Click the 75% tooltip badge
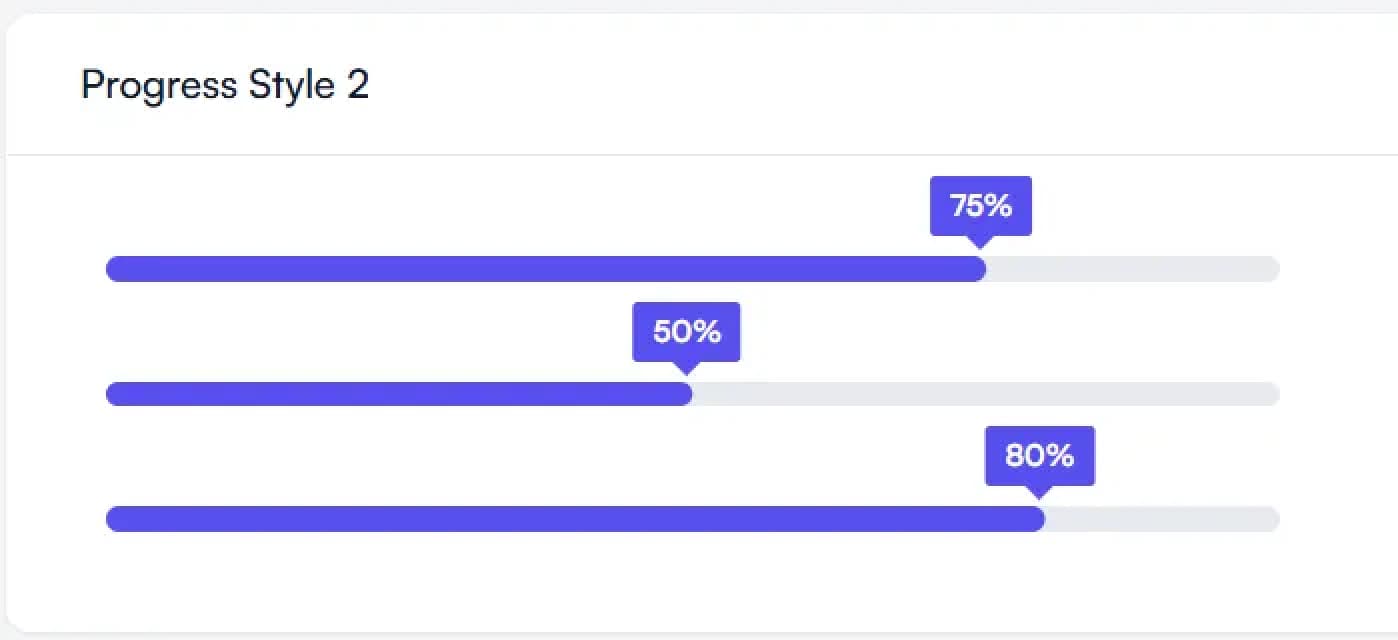Screen dimensions: 1398x640 [980, 206]
